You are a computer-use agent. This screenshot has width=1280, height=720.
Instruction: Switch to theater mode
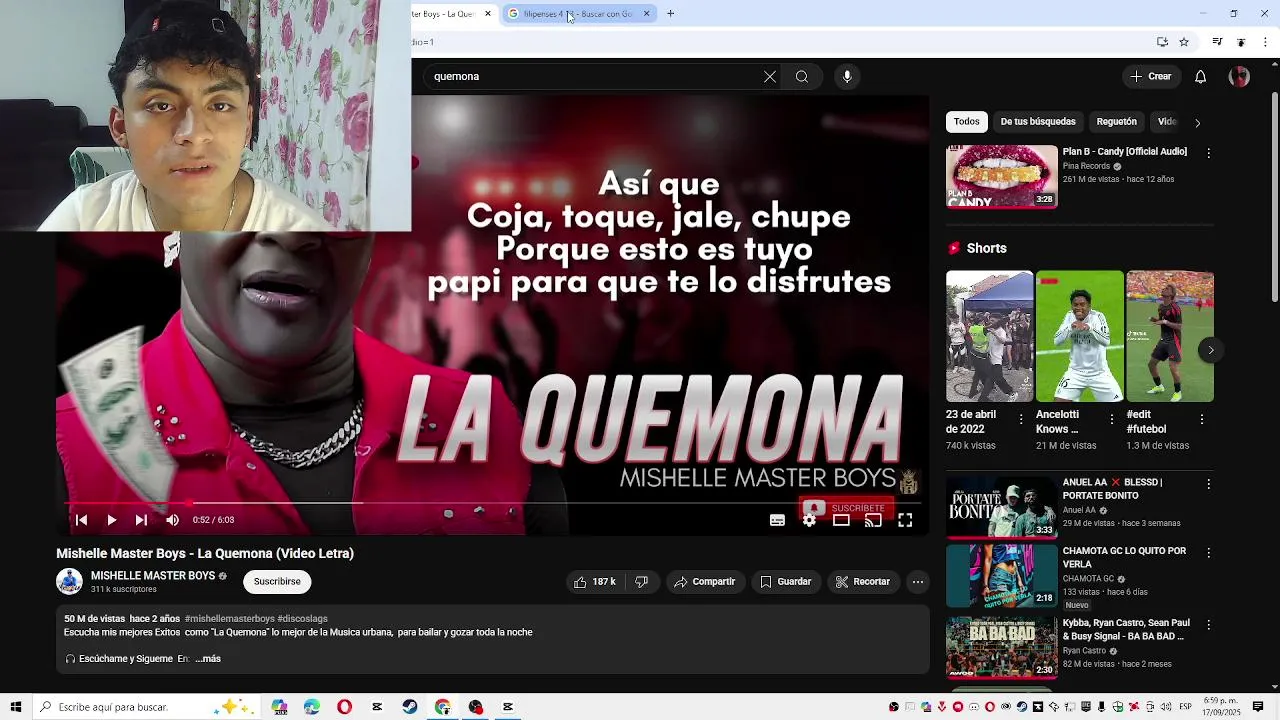841,520
